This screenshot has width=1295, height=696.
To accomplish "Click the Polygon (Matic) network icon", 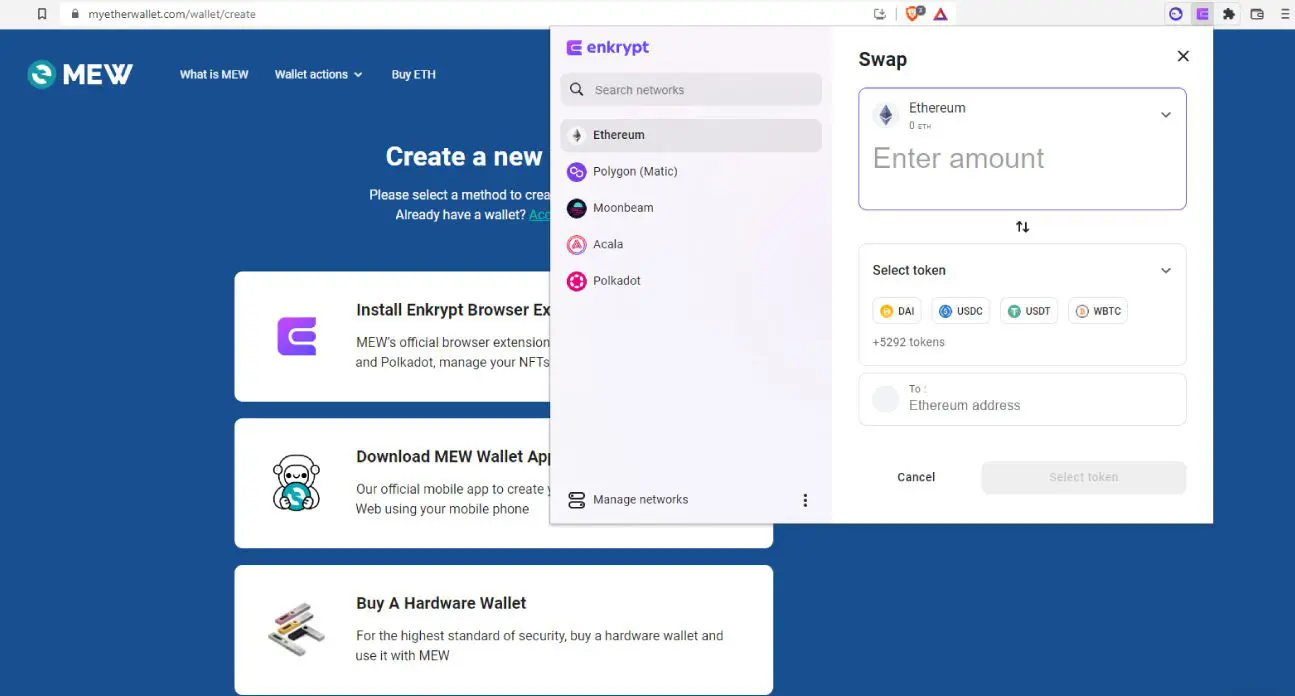I will [576, 172].
